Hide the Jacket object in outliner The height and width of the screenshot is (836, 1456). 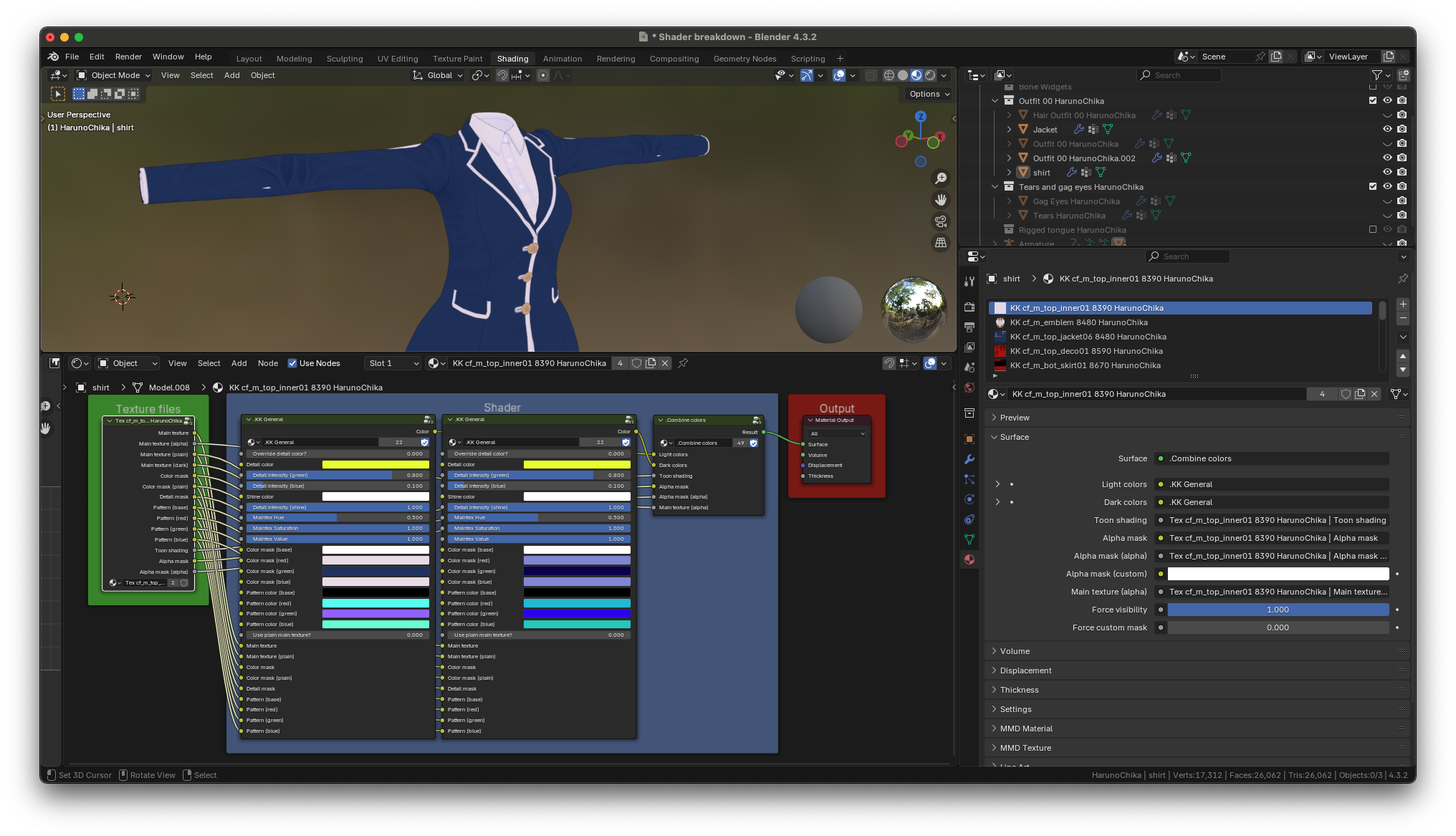coord(1387,130)
